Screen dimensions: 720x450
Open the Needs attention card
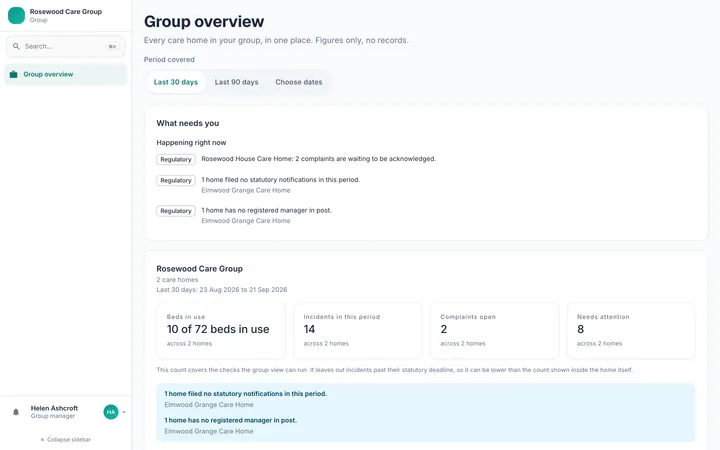631,330
